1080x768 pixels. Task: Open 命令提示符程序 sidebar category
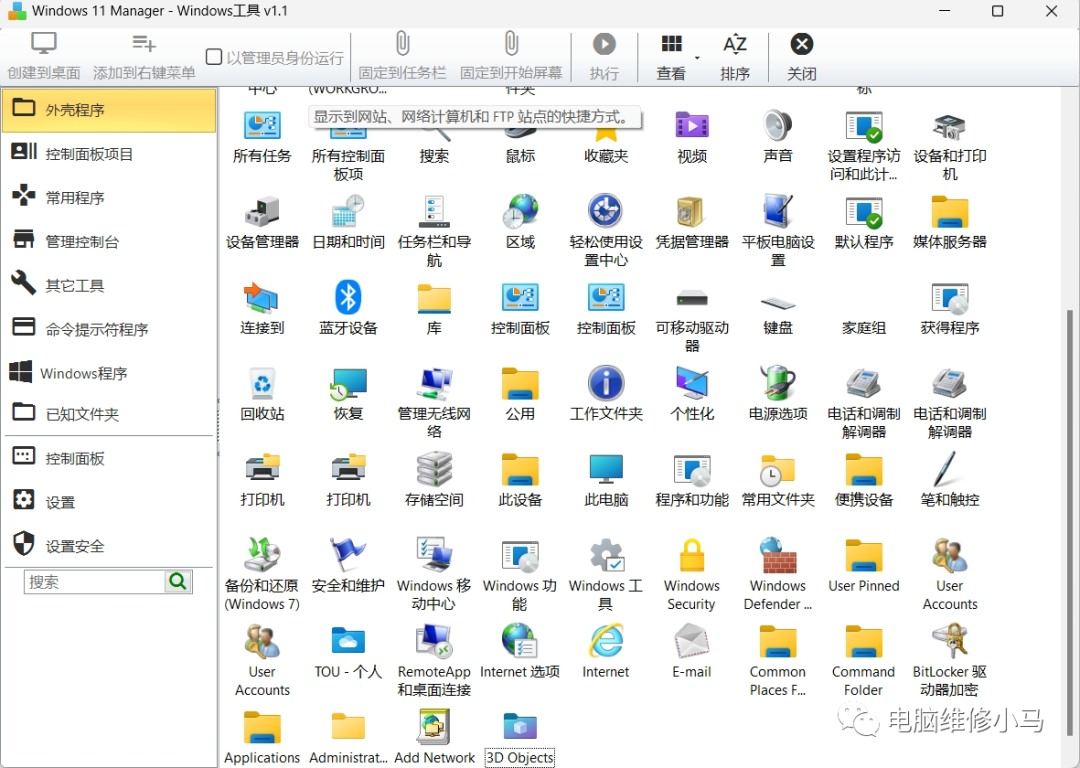tap(109, 329)
